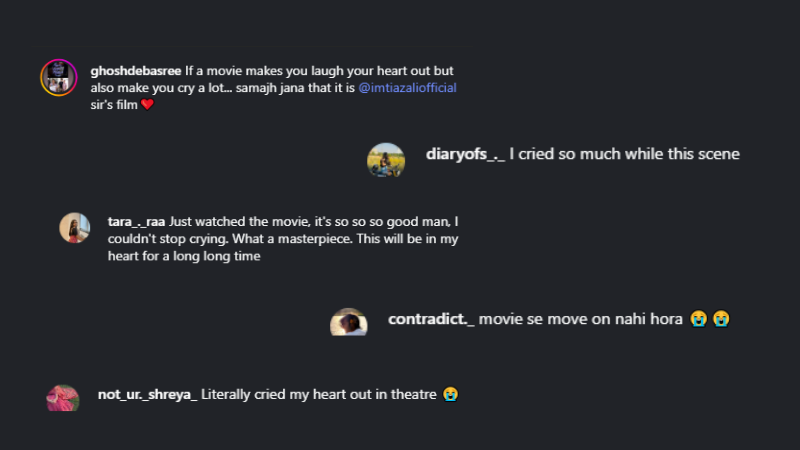This screenshot has width=800, height=450.
Task: Select the "movie se move on nahi hora" text
Action: (x=581, y=319)
